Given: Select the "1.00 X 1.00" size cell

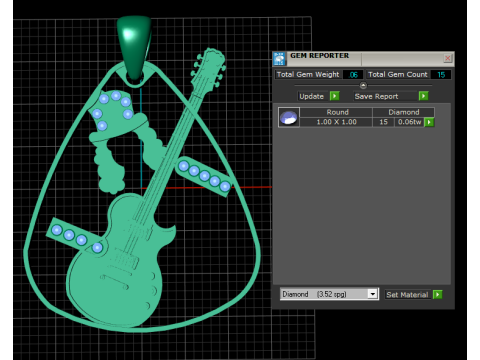Looking at the screenshot, I should point(336,122).
